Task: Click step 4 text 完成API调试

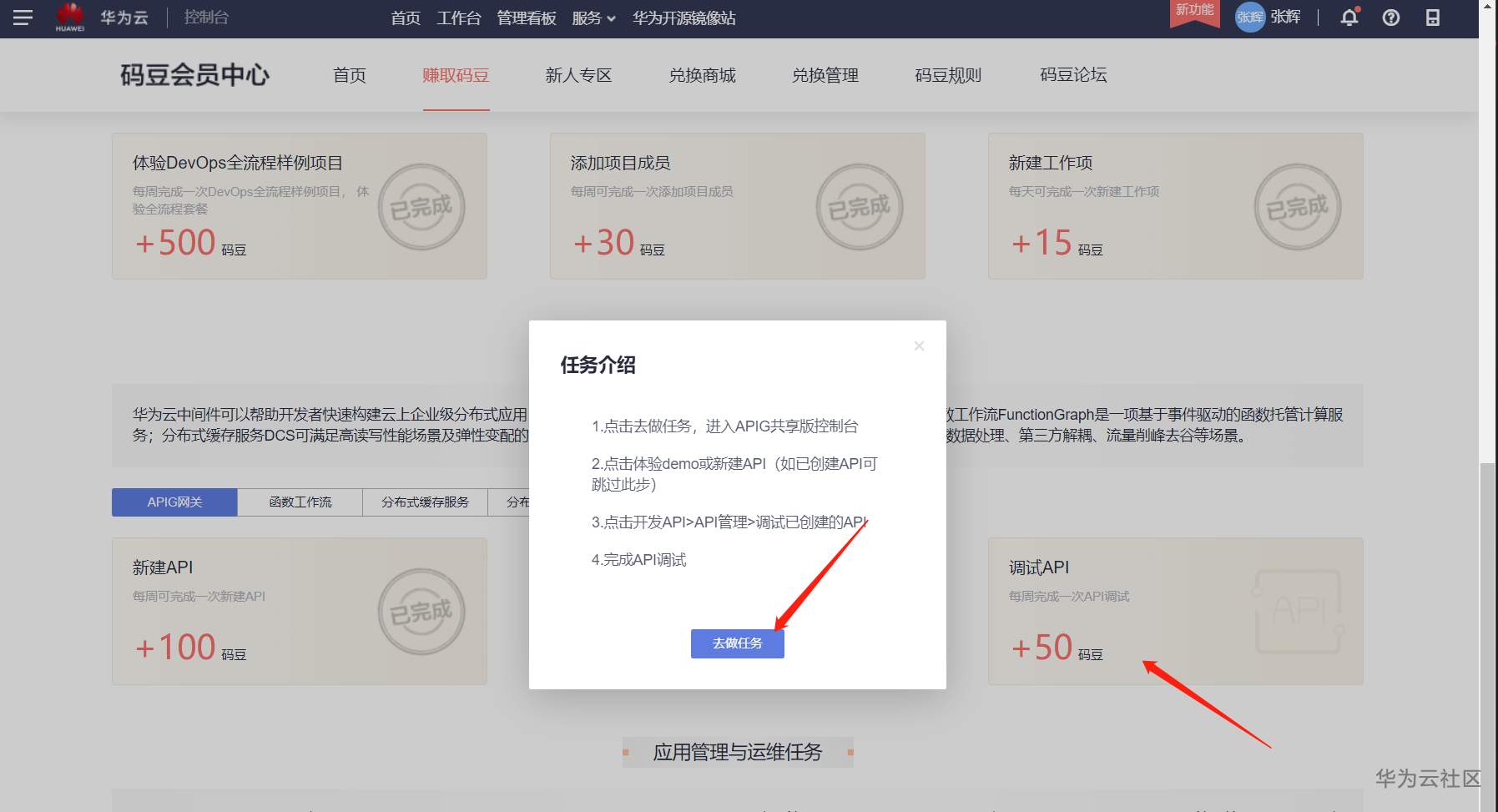Action: 639,560
